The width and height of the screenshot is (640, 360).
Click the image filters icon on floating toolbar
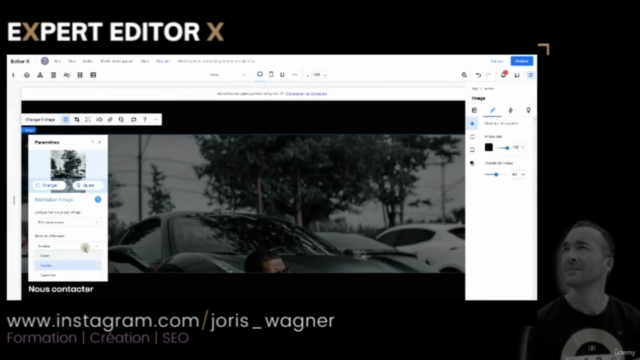(121, 120)
